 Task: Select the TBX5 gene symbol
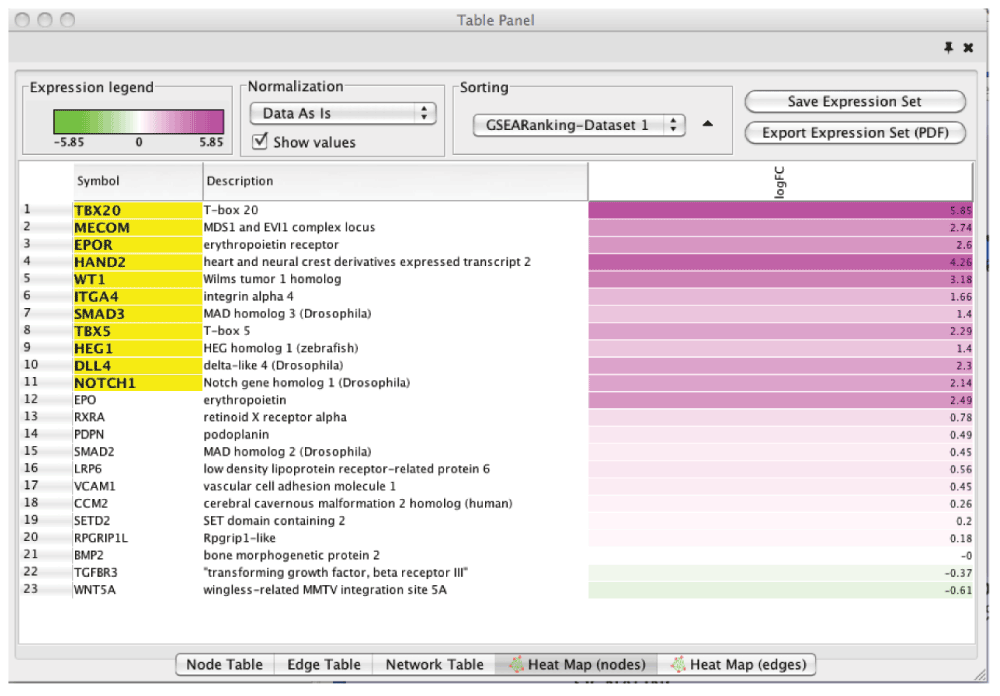click(x=92, y=331)
